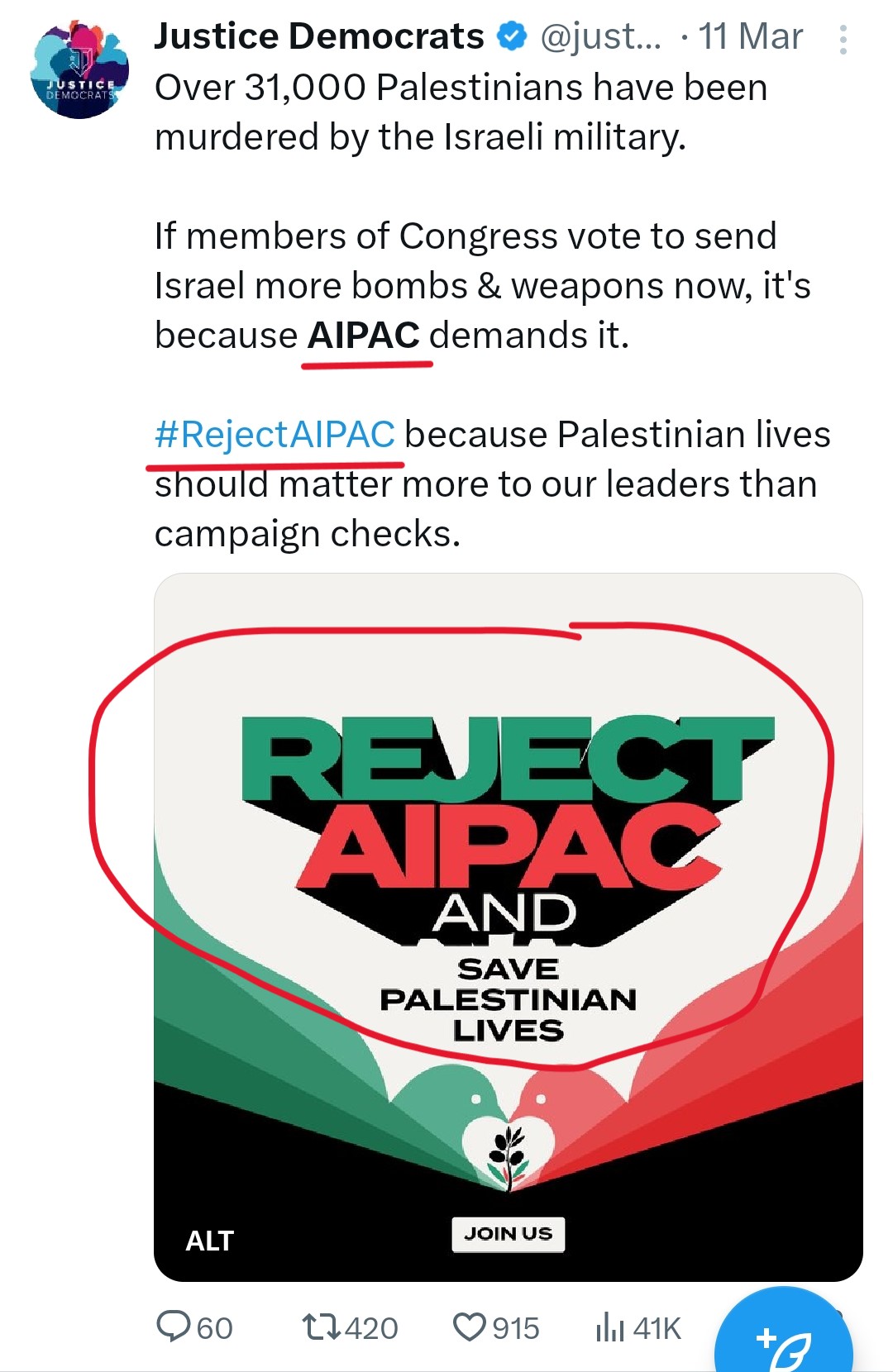Tap the Justice Democrats display name
Image resolution: width=893 pixels, height=1372 pixels.
pos(318,36)
